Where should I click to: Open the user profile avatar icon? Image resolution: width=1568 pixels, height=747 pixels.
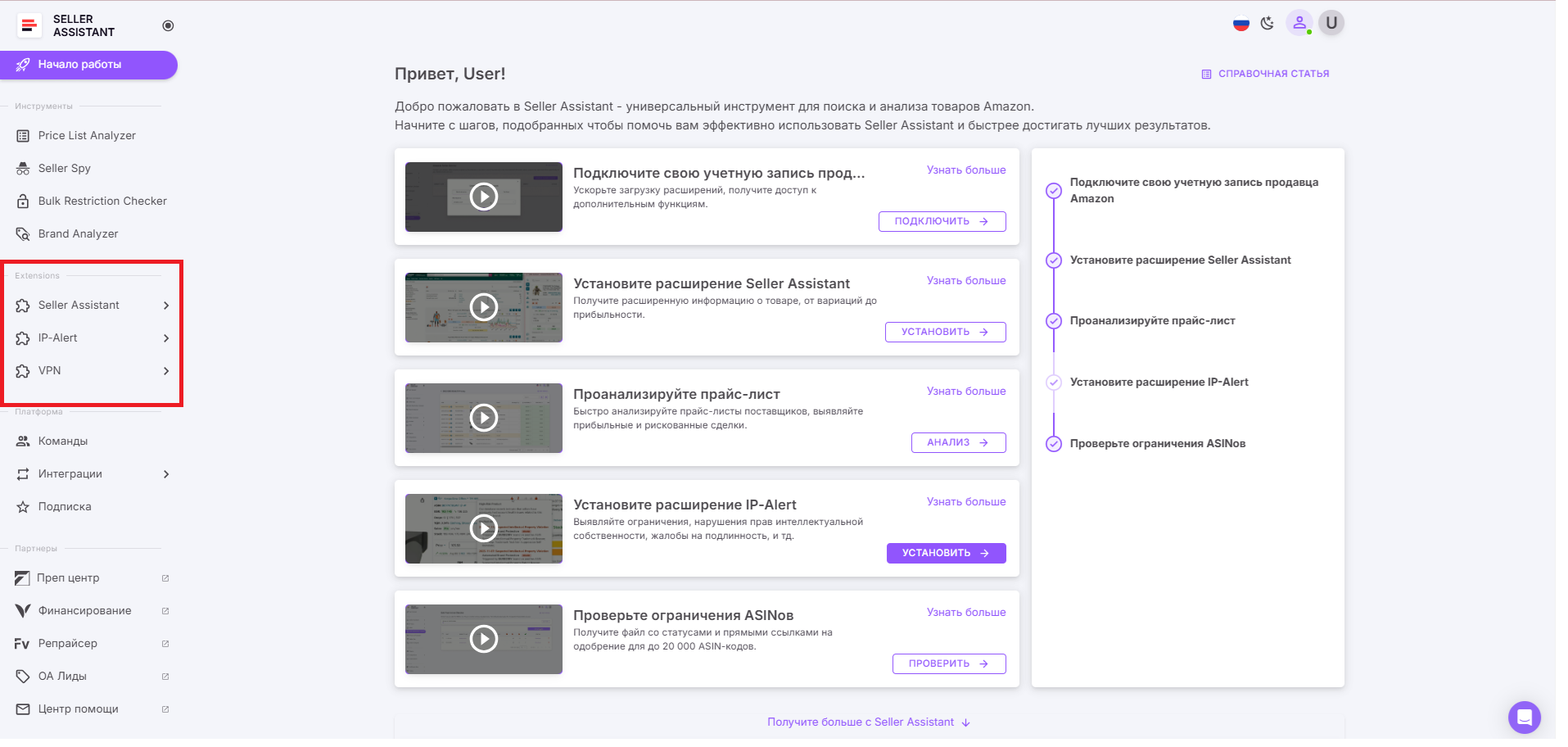click(x=1299, y=23)
